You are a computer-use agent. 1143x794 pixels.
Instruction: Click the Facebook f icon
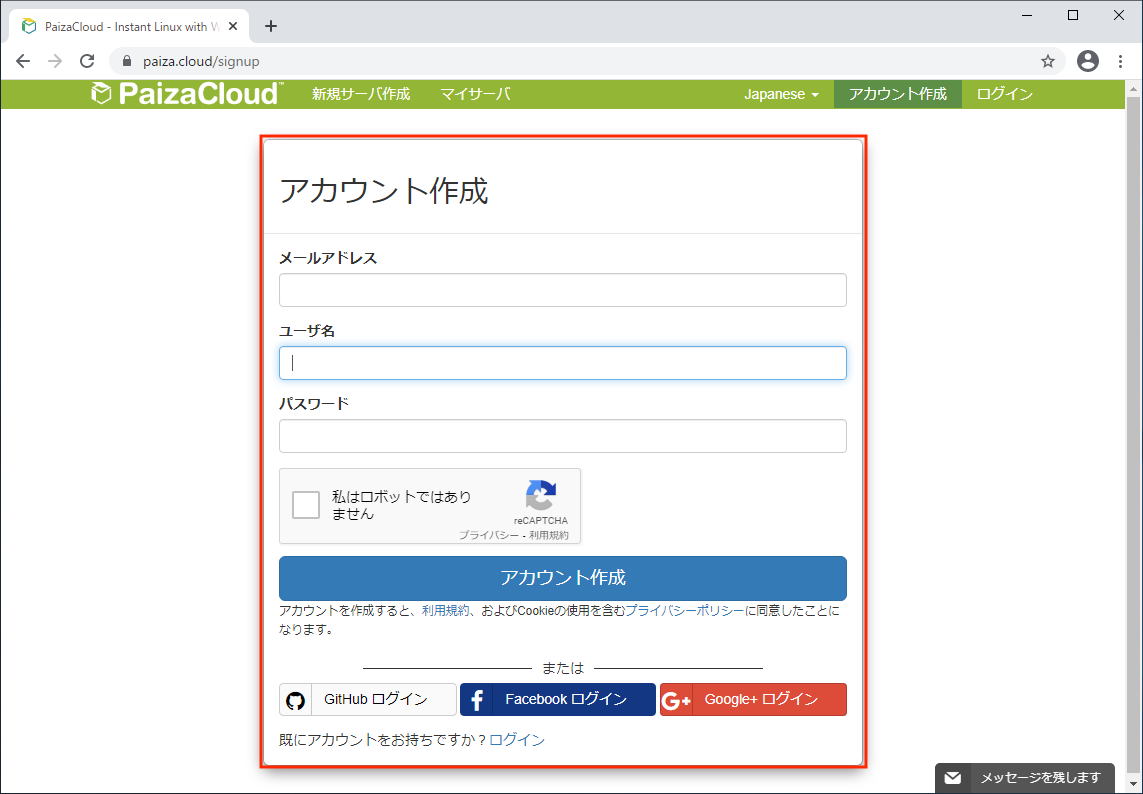[477, 700]
